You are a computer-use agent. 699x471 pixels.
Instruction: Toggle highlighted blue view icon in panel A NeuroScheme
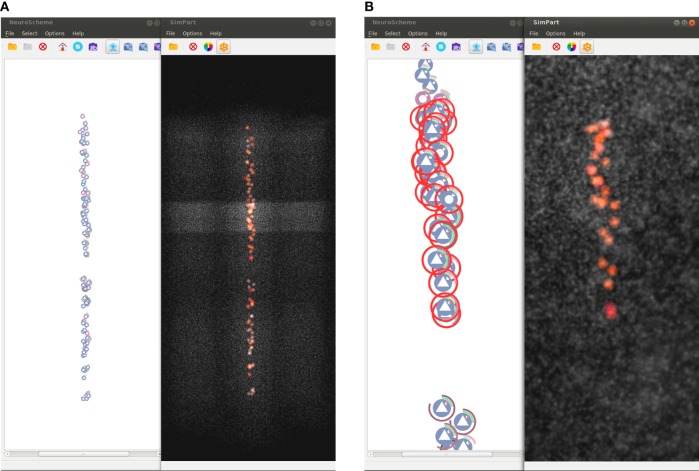pos(113,47)
